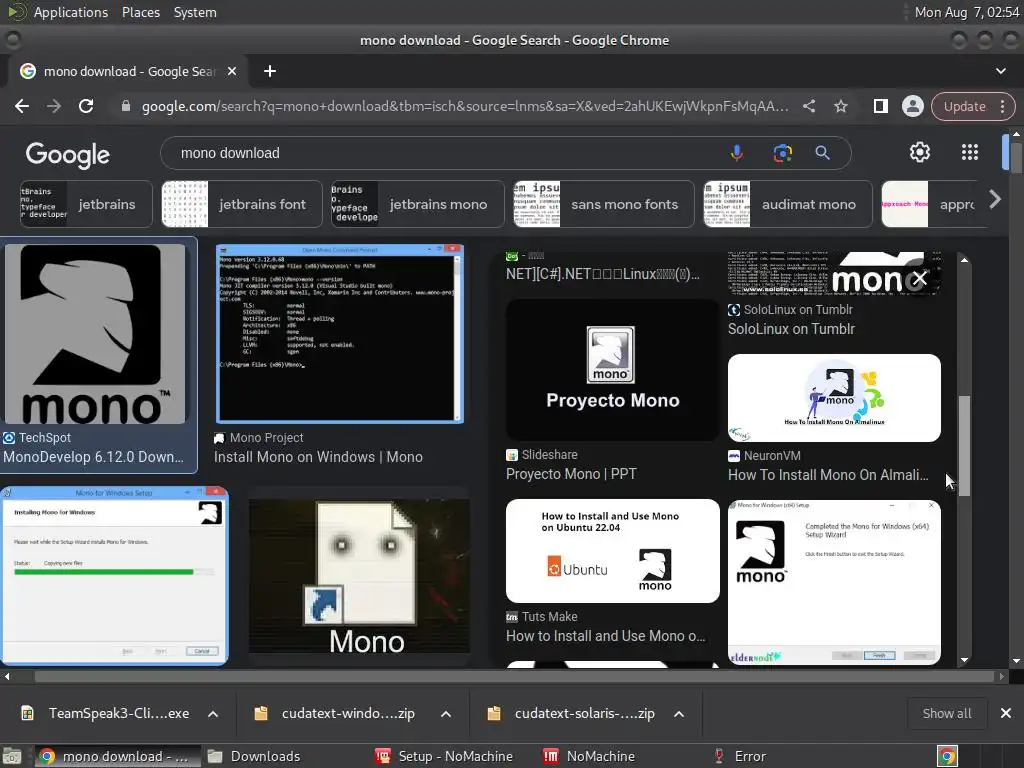Screen dimensions: 1024x768
Task: Open SoloLinux on Tumblr link
Action: pos(791,328)
